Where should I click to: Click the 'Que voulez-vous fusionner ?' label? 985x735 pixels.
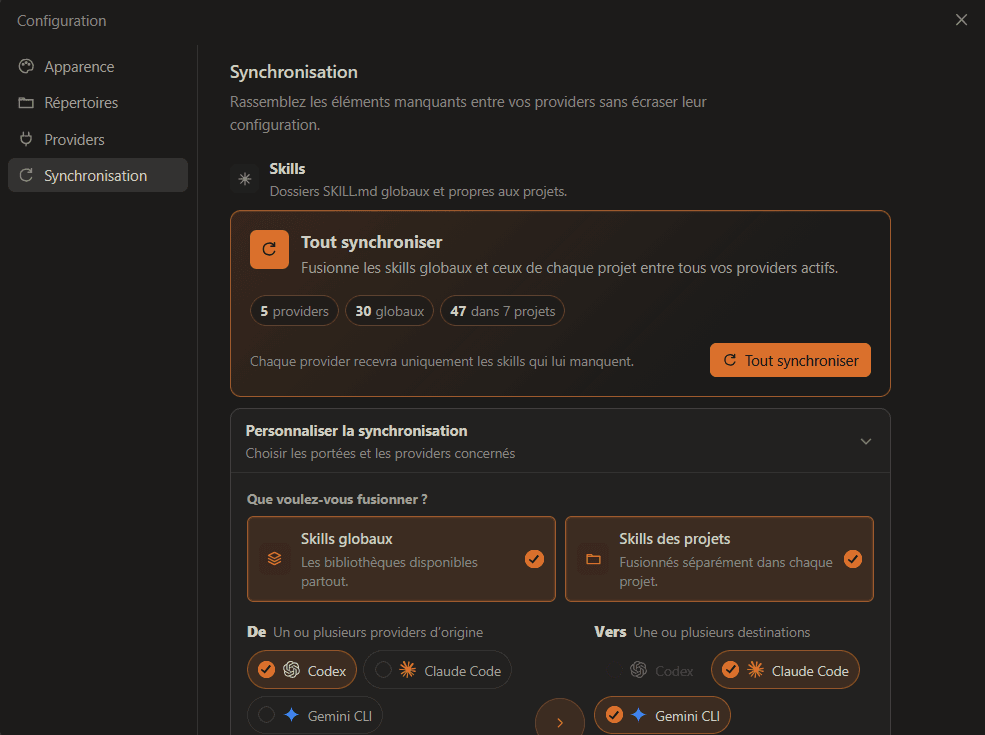tap(337, 499)
